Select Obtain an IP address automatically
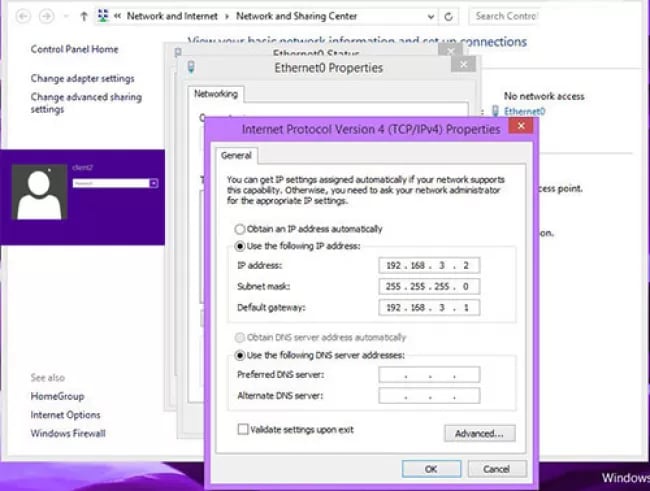This screenshot has width=650, height=491. pyautogui.click(x=240, y=229)
